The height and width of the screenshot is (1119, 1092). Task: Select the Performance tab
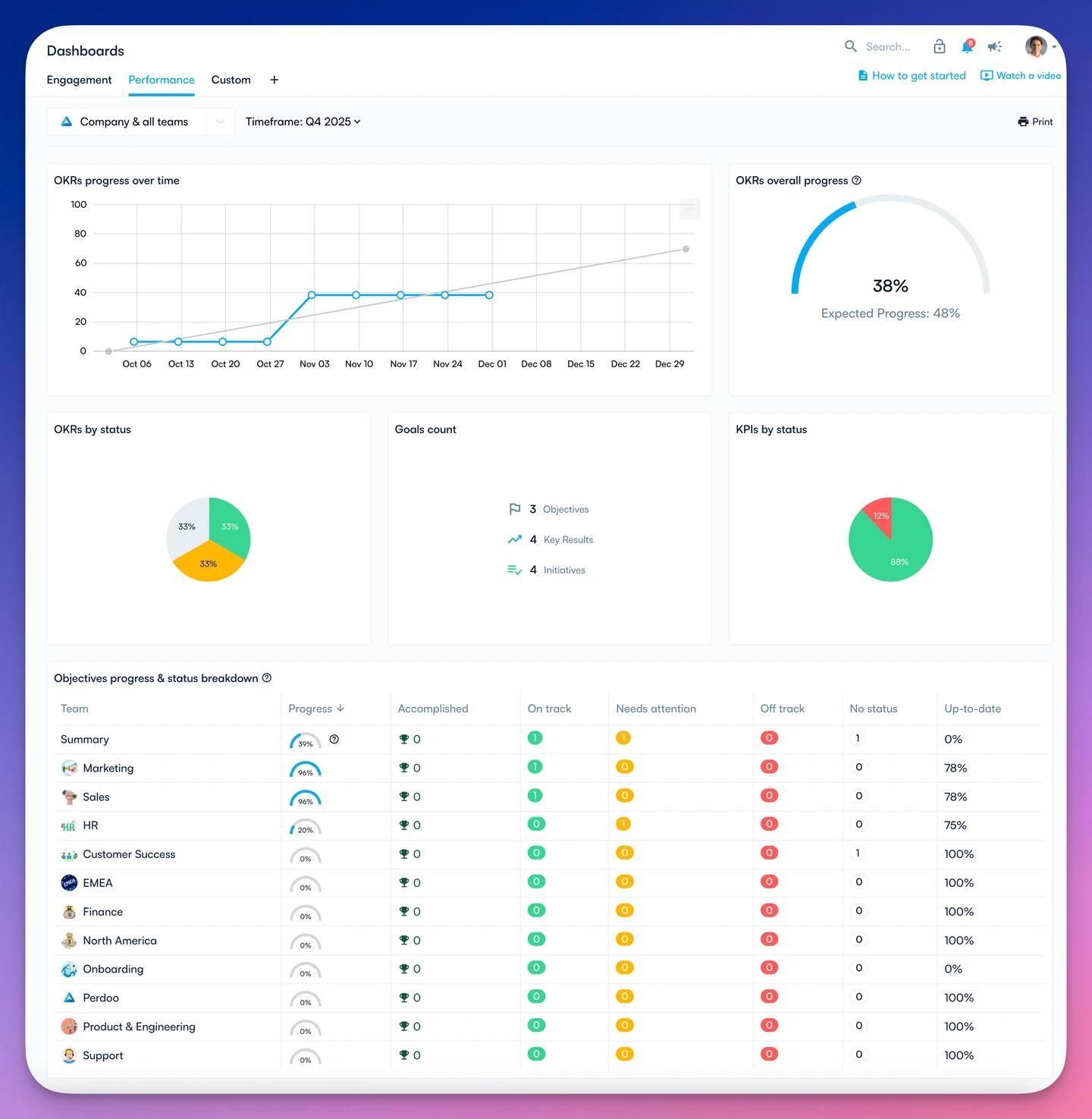pyautogui.click(x=162, y=80)
